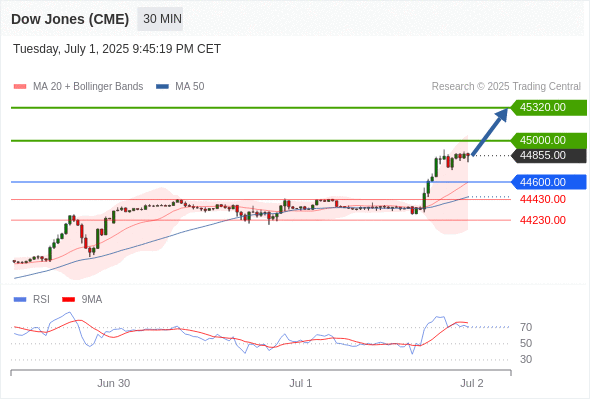Click the RSI legend label
Viewport: 590px width, 400px height.
click(x=41, y=300)
